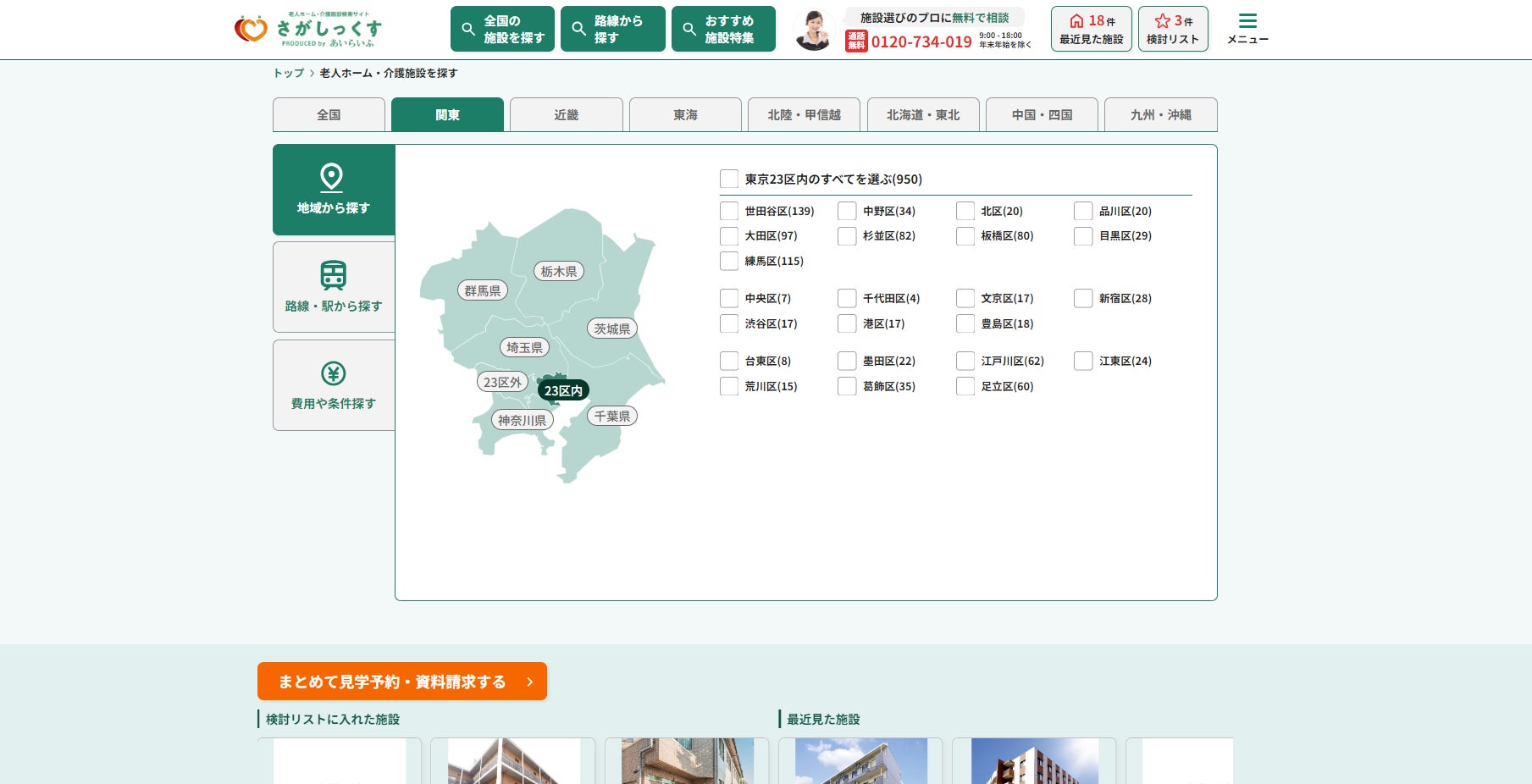Click the star icon for 検討リスト
This screenshot has height=784, width=1532.
tap(1162, 21)
